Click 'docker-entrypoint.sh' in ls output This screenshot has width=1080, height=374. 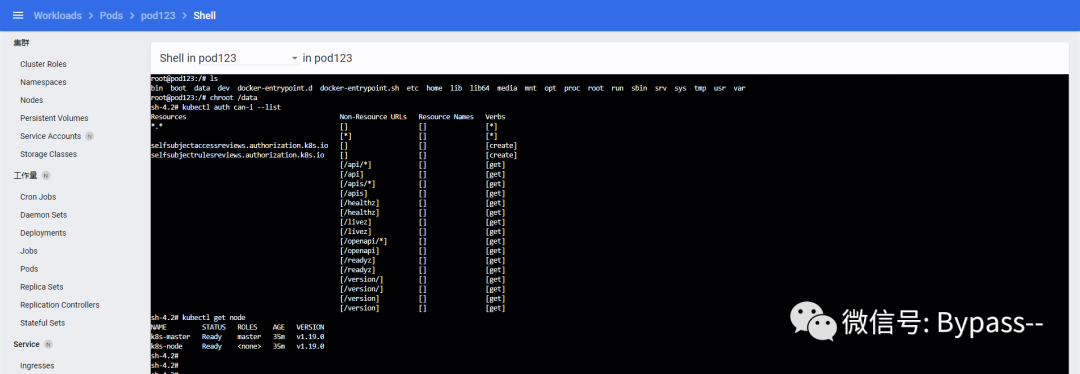pos(359,88)
